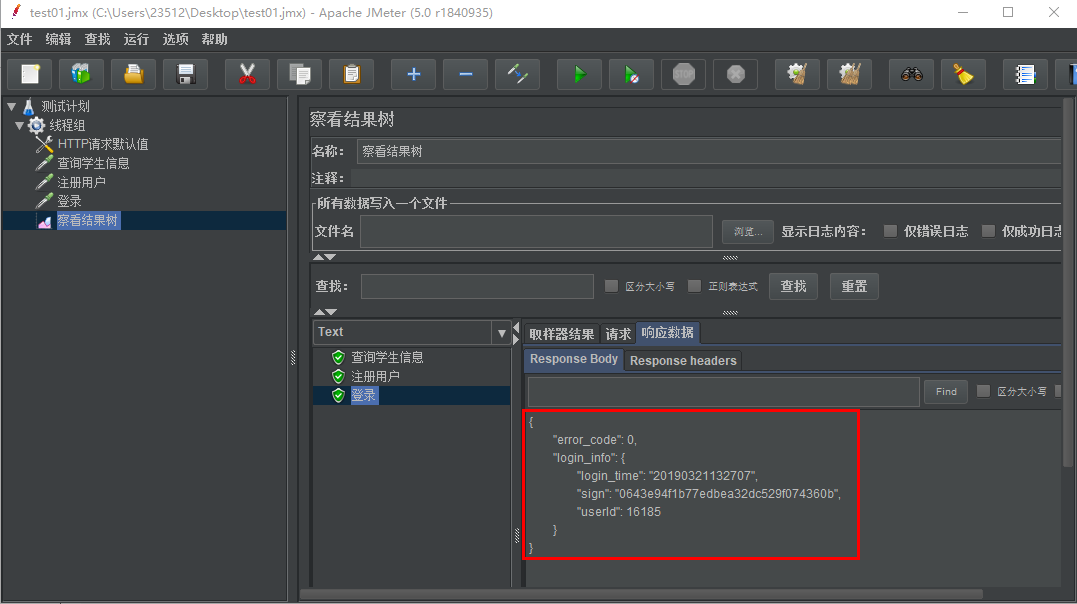This screenshot has width=1077, height=604.
Task: Click the 名称 input field
Action: [709, 151]
